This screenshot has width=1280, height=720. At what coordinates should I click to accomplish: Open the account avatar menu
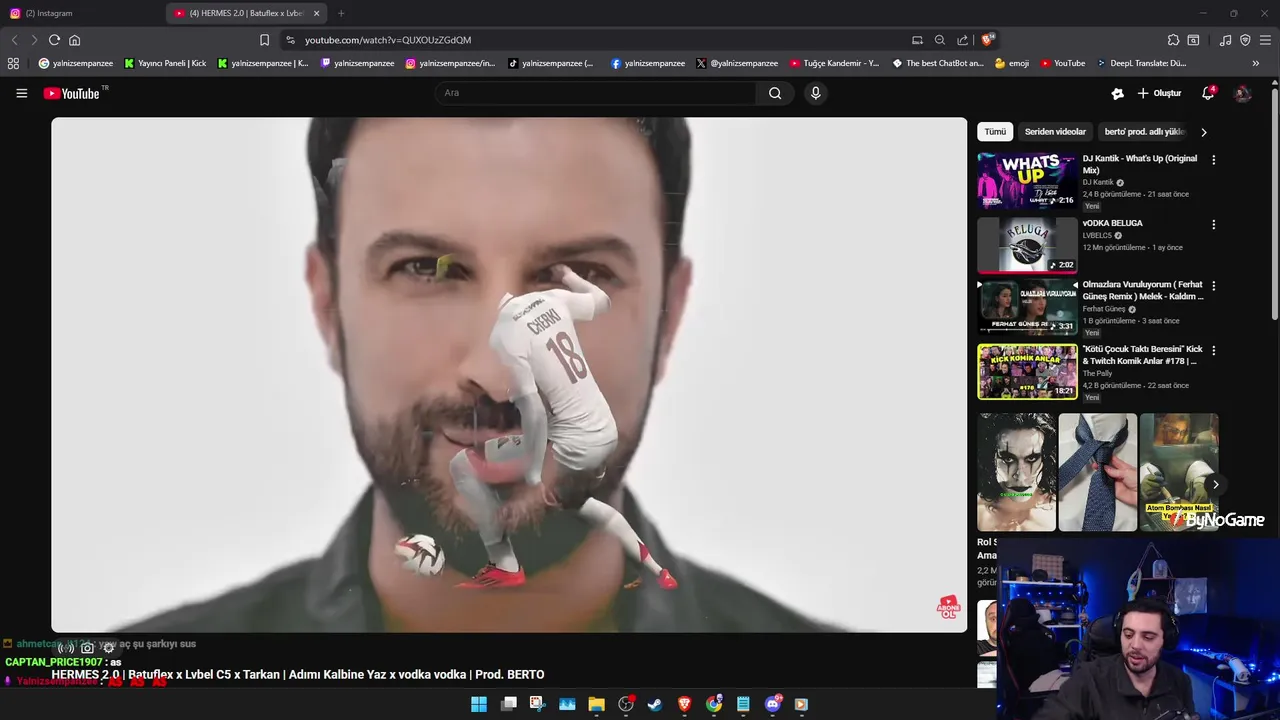tap(1243, 93)
